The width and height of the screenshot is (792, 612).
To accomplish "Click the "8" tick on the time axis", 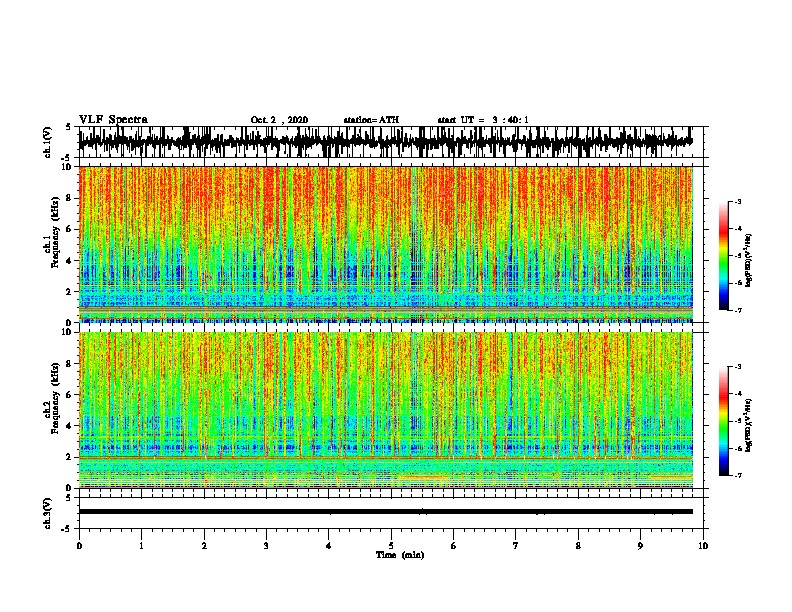I will (x=578, y=546).
